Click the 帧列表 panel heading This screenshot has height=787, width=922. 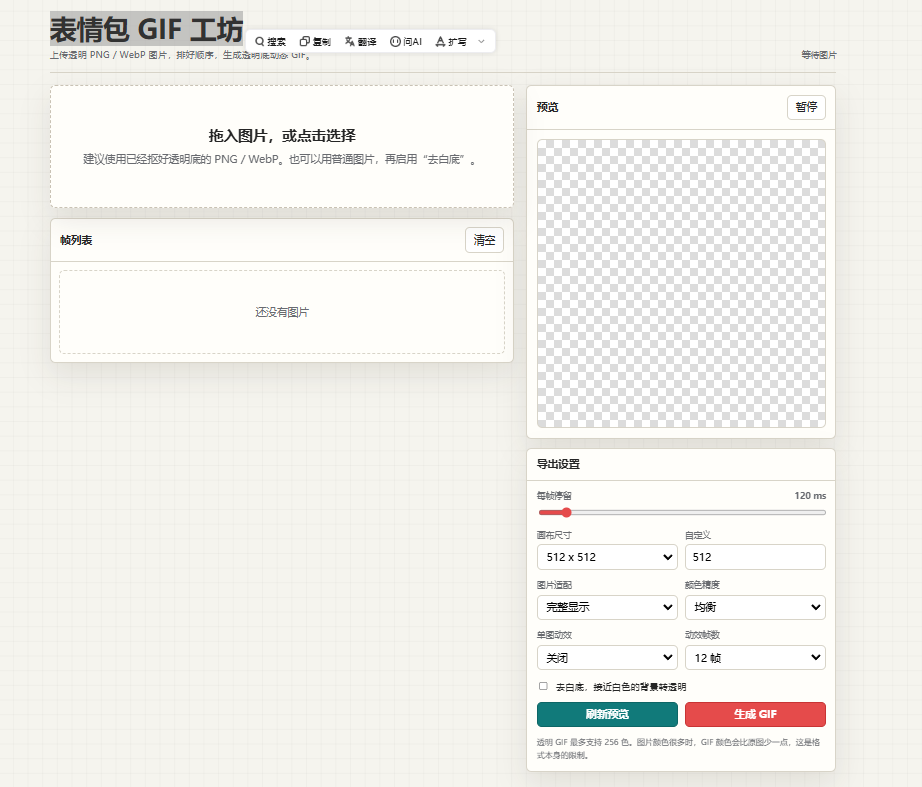[x=76, y=240]
